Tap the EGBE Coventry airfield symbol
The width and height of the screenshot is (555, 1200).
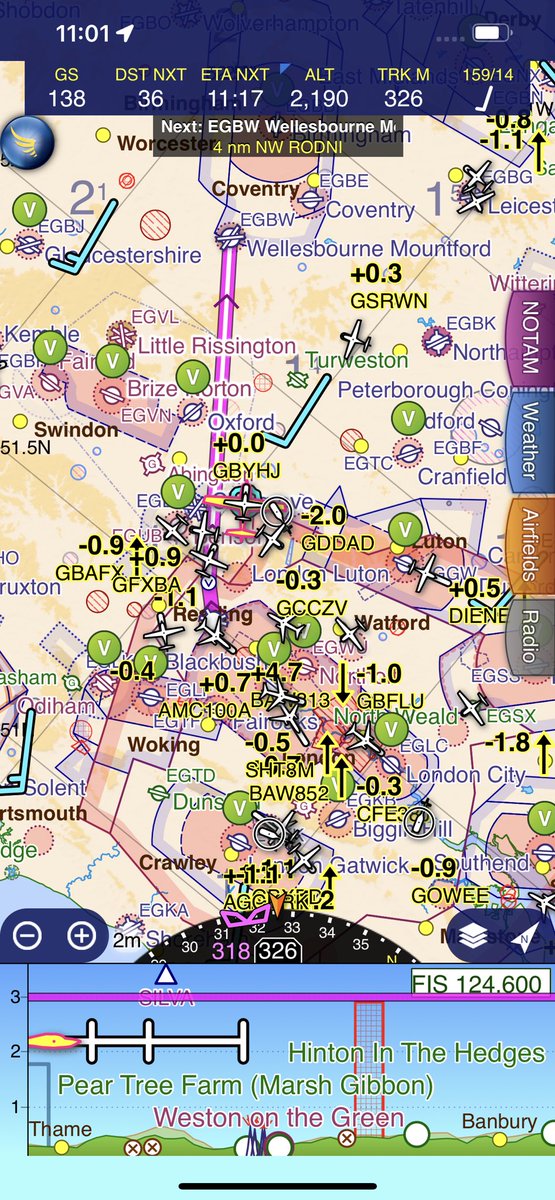[x=311, y=199]
